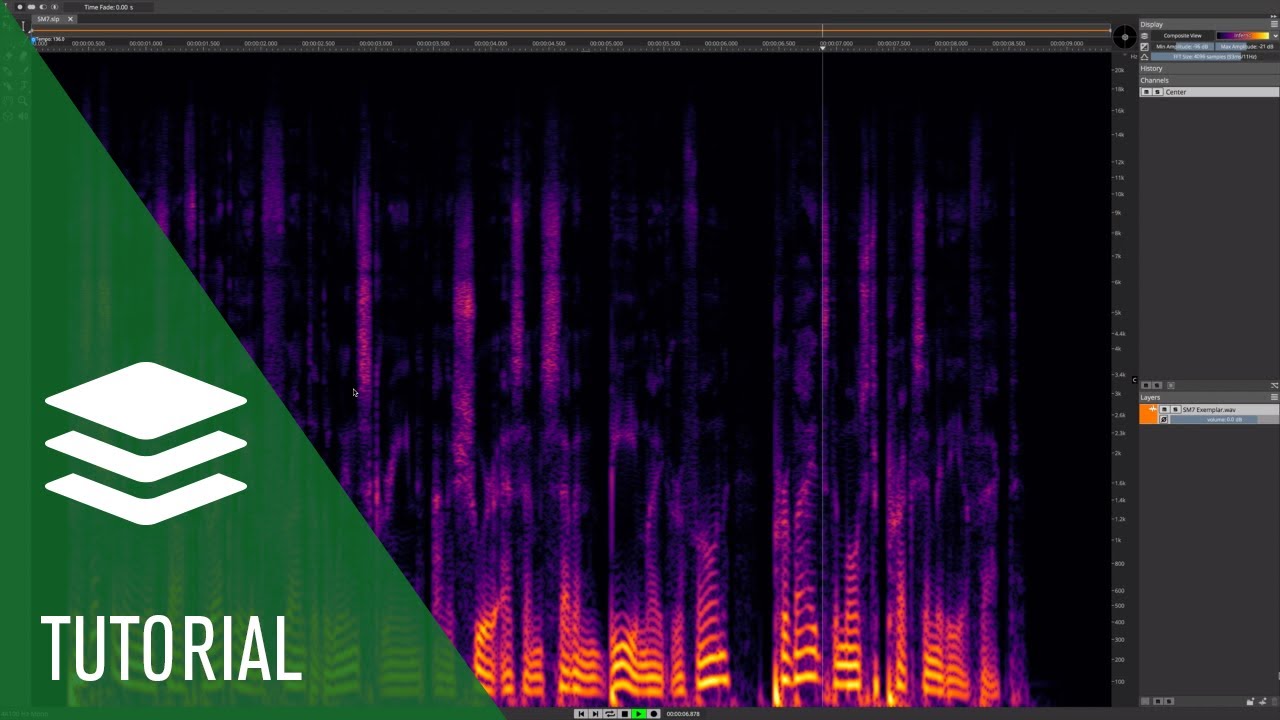Select the Center channel row
This screenshot has width=1280, height=720.
coord(1209,92)
